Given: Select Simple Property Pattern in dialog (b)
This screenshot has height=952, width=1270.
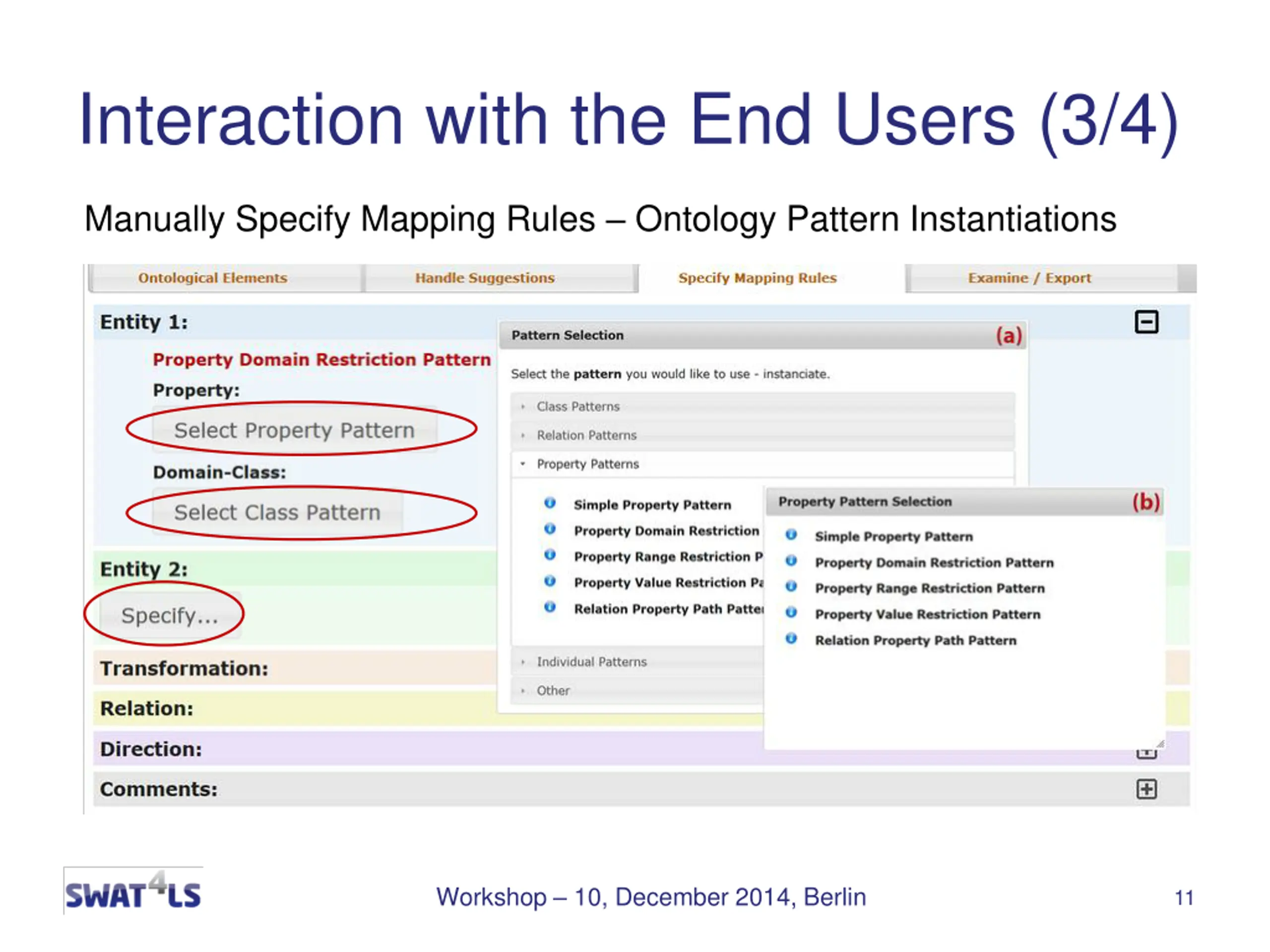Looking at the screenshot, I should coord(893,536).
